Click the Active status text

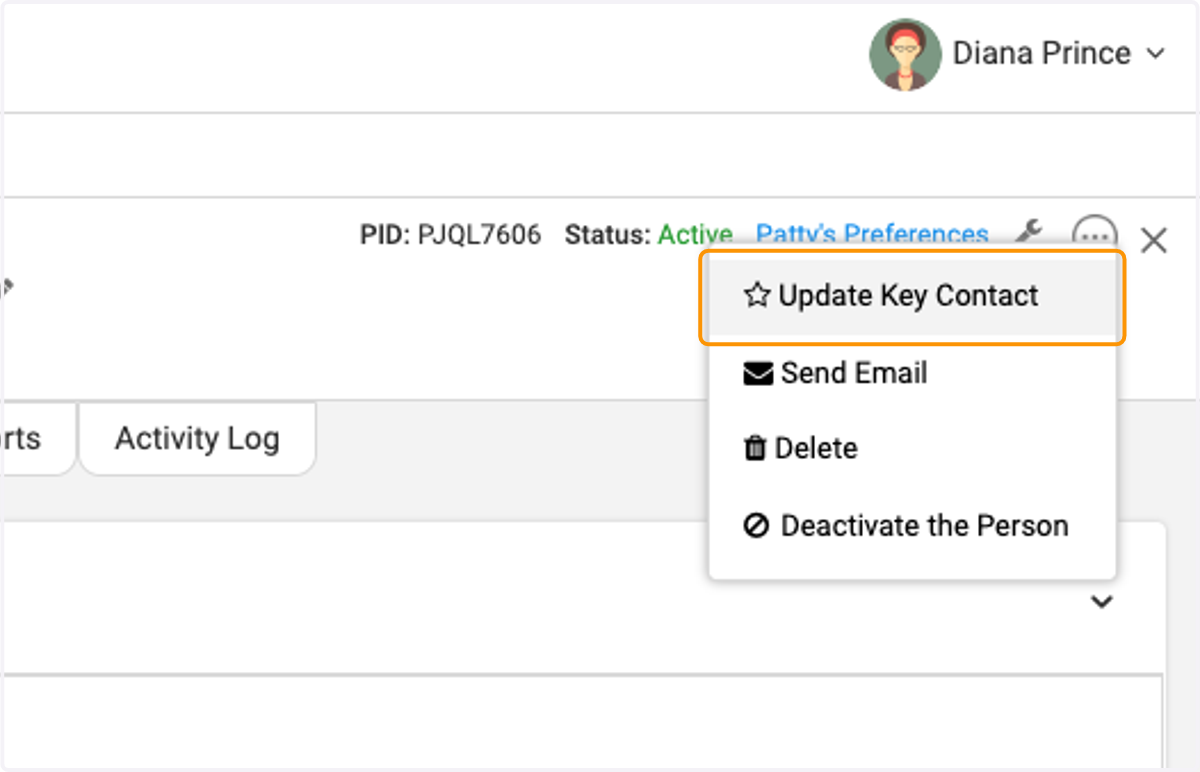(695, 235)
